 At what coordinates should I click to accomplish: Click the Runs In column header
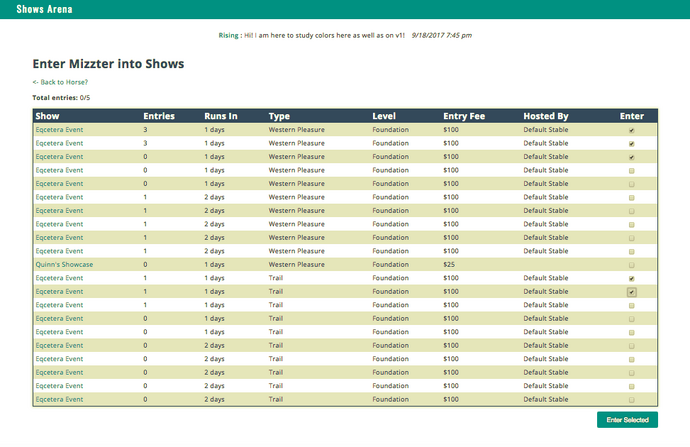click(220, 116)
